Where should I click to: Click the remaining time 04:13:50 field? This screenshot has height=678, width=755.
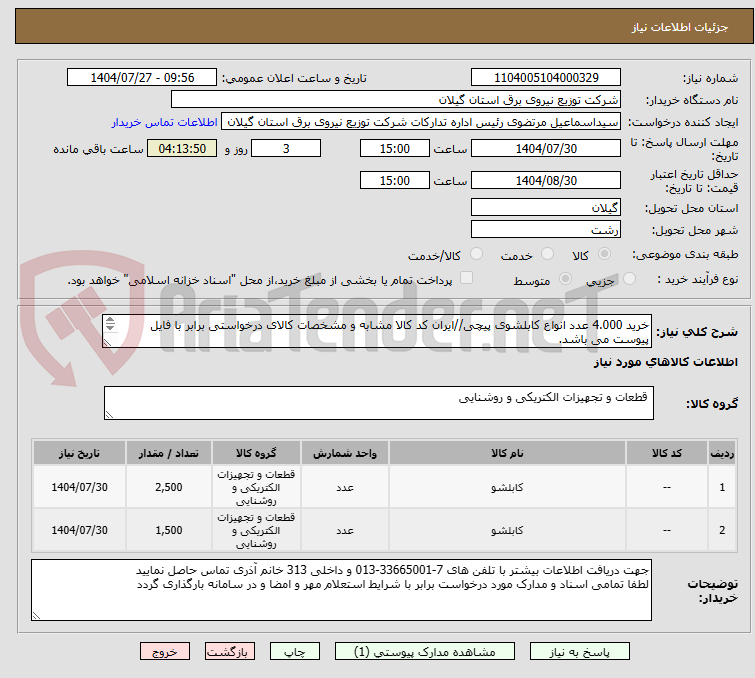pyautogui.click(x=182, y=148)
